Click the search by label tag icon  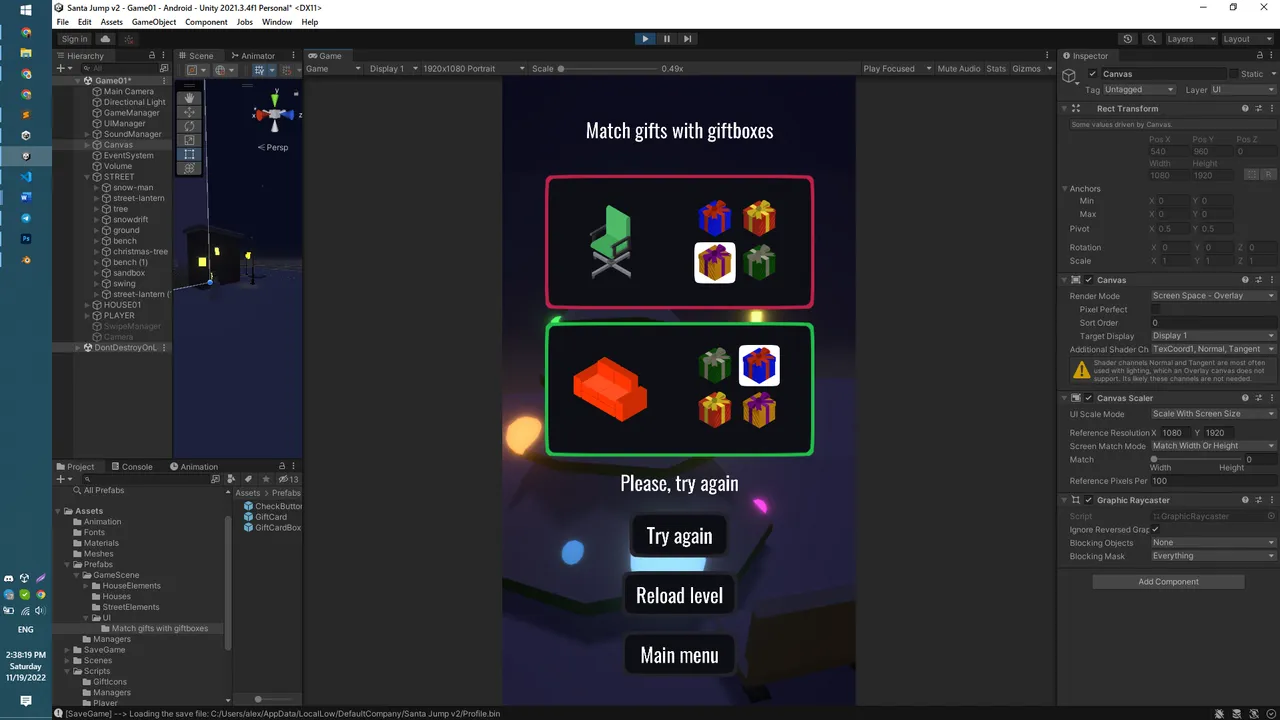248,479
